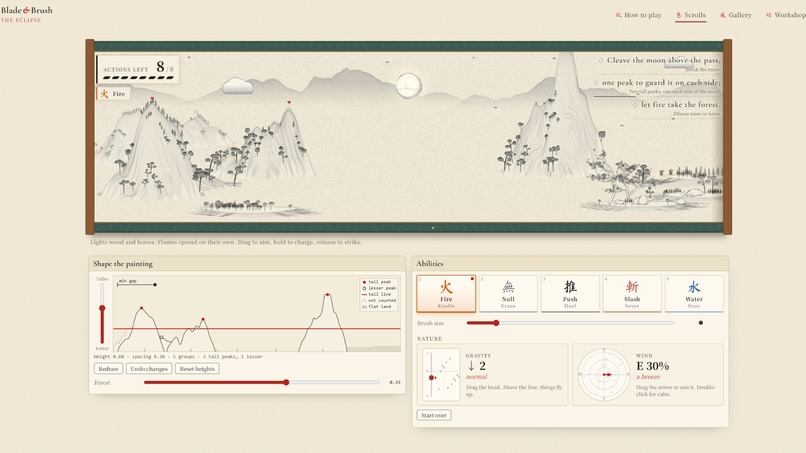
Task: Click the diamond beside let fire take
Action: pos(635,105)
